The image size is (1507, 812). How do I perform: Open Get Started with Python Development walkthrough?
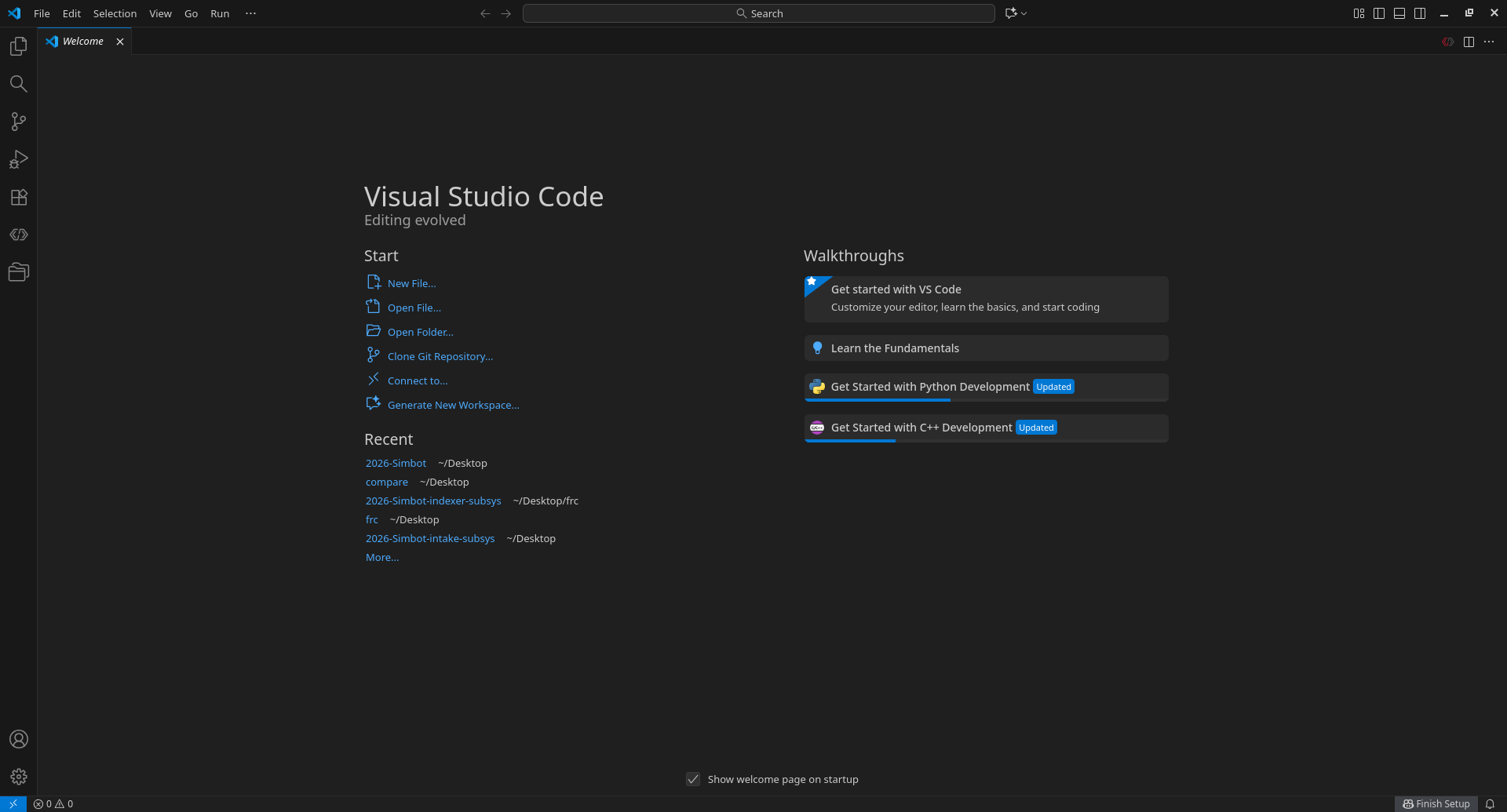pyautogui.click(x=987, y=387)
